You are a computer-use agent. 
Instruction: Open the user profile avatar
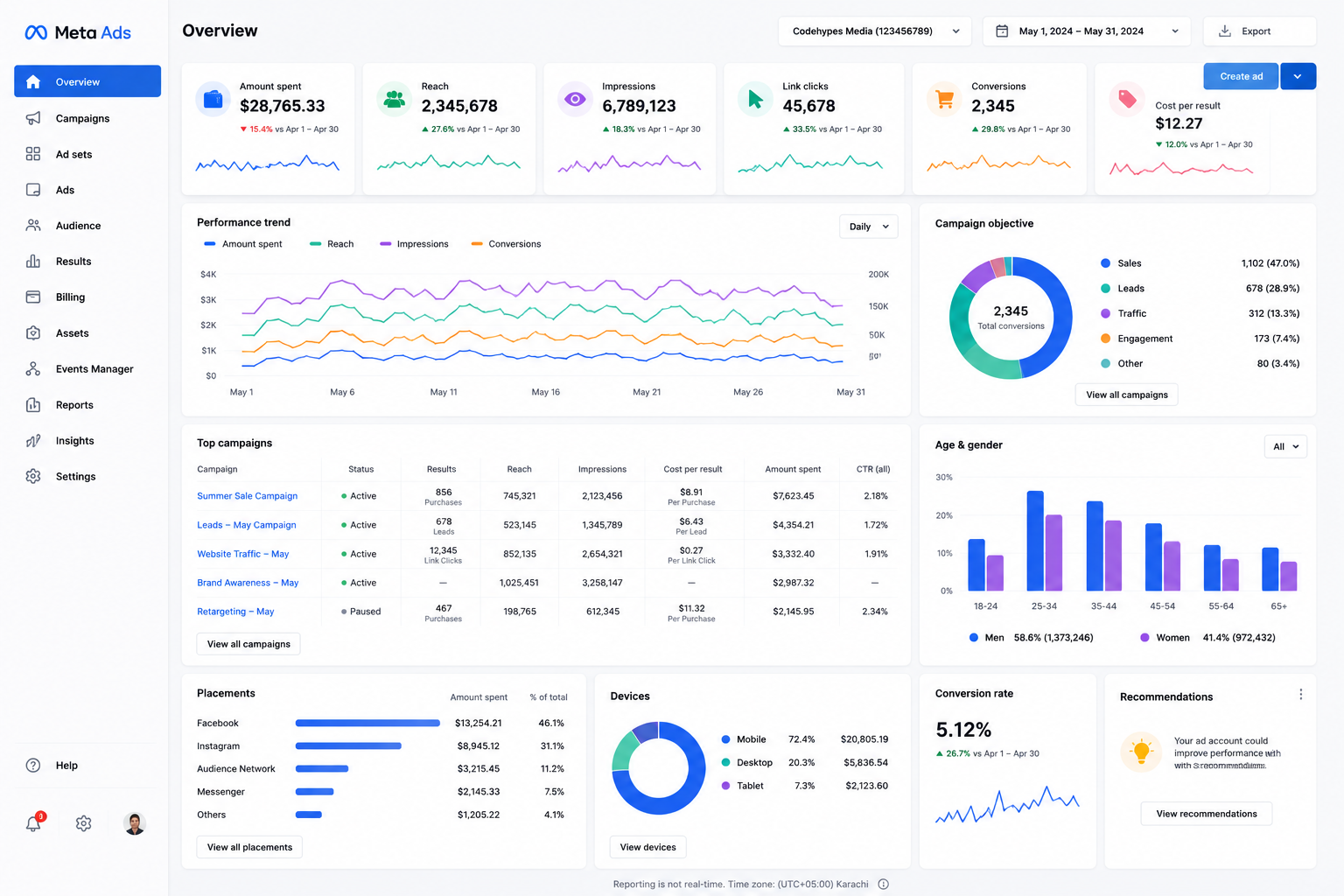pos(135,823)
